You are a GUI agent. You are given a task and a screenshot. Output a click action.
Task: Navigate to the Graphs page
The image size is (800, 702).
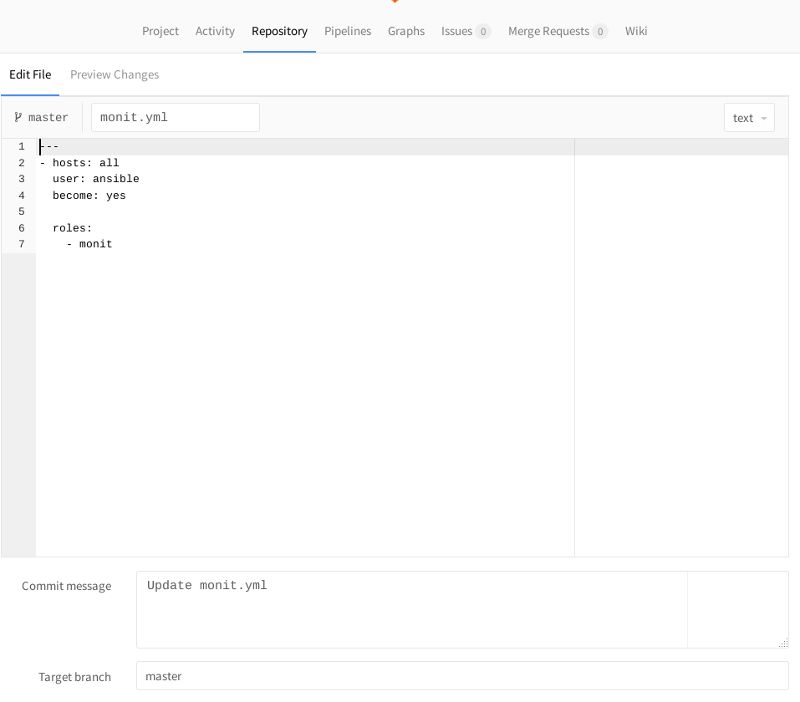pos(406,31)
